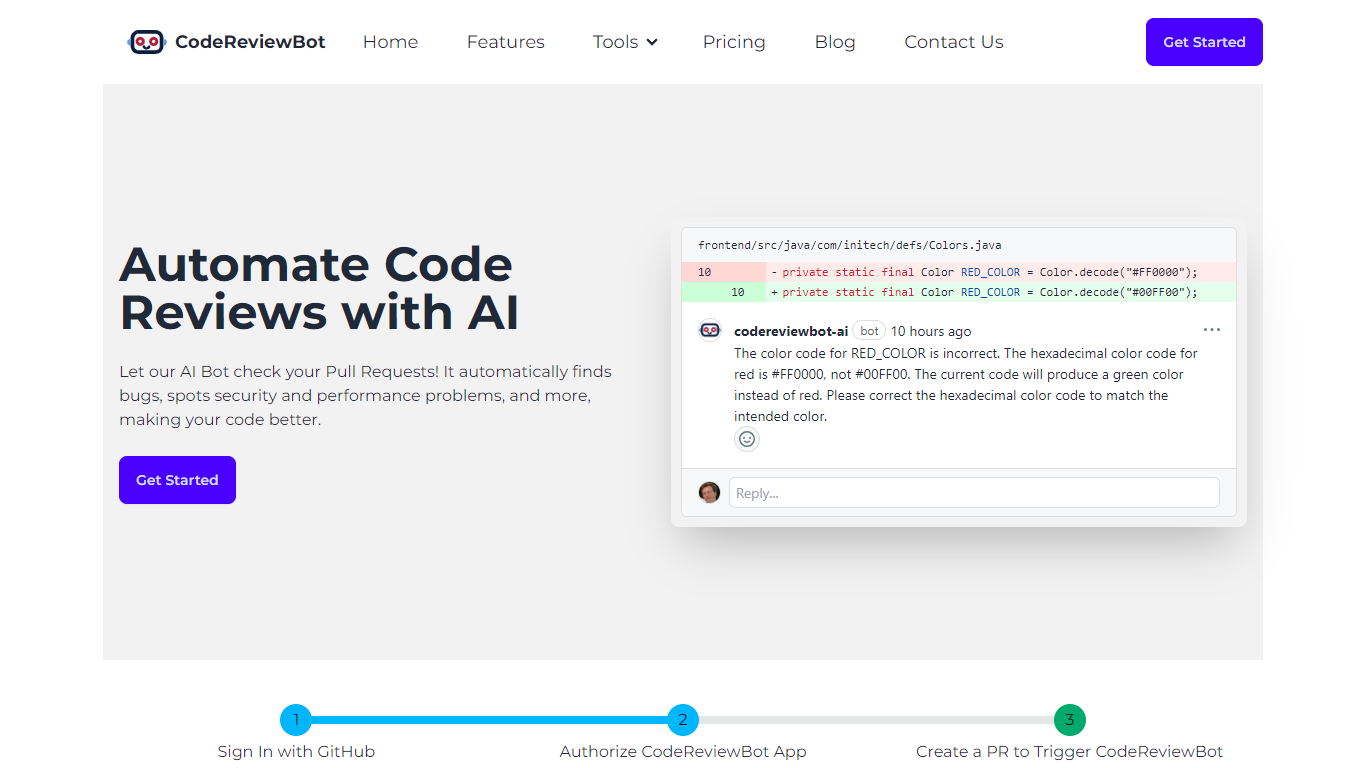Click 'Create a PR to Trigger CodeReviewBot' label

(1070, 752)
